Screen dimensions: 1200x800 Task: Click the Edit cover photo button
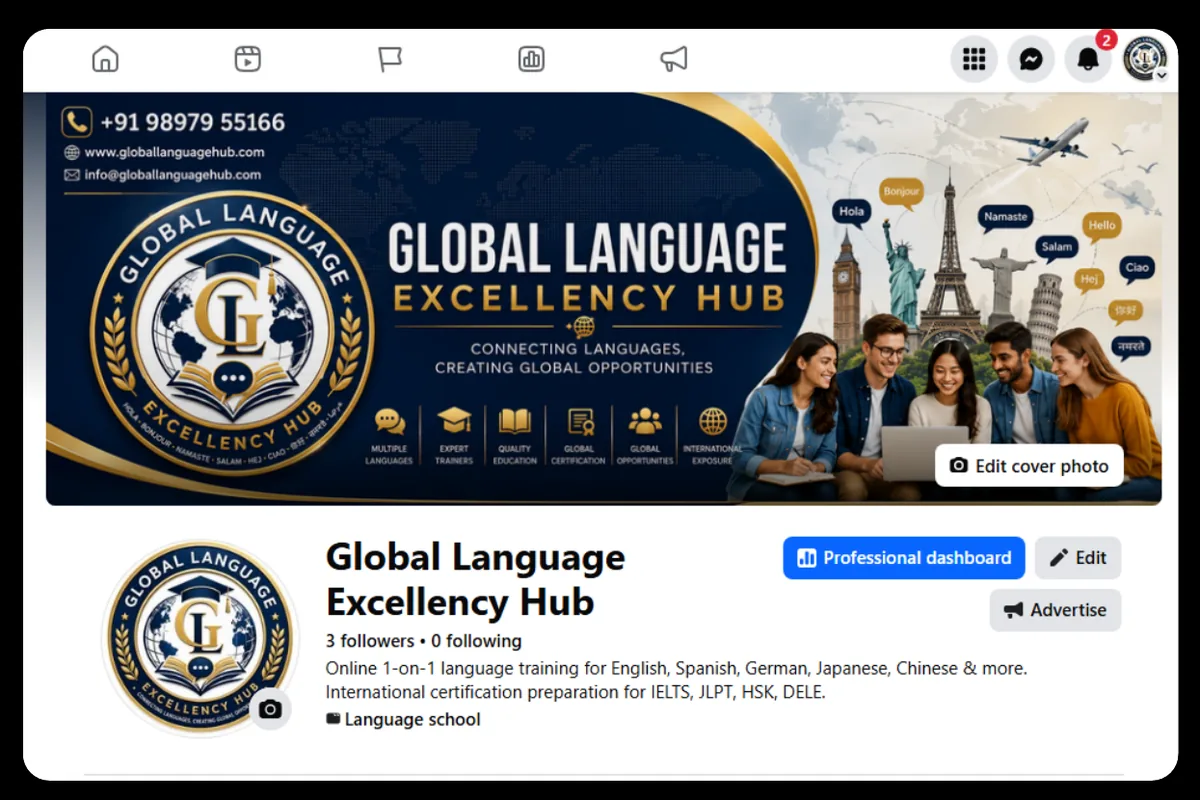point(1029,466)
